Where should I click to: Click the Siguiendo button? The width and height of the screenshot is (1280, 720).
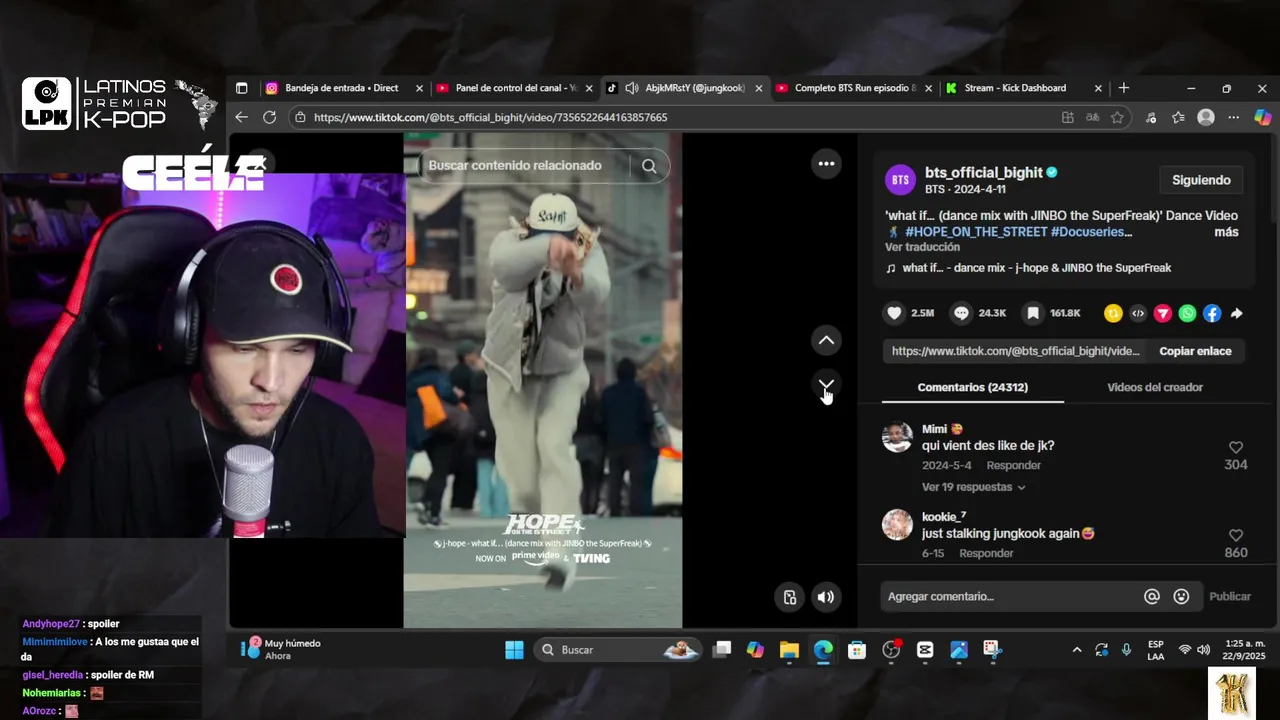1201,180
